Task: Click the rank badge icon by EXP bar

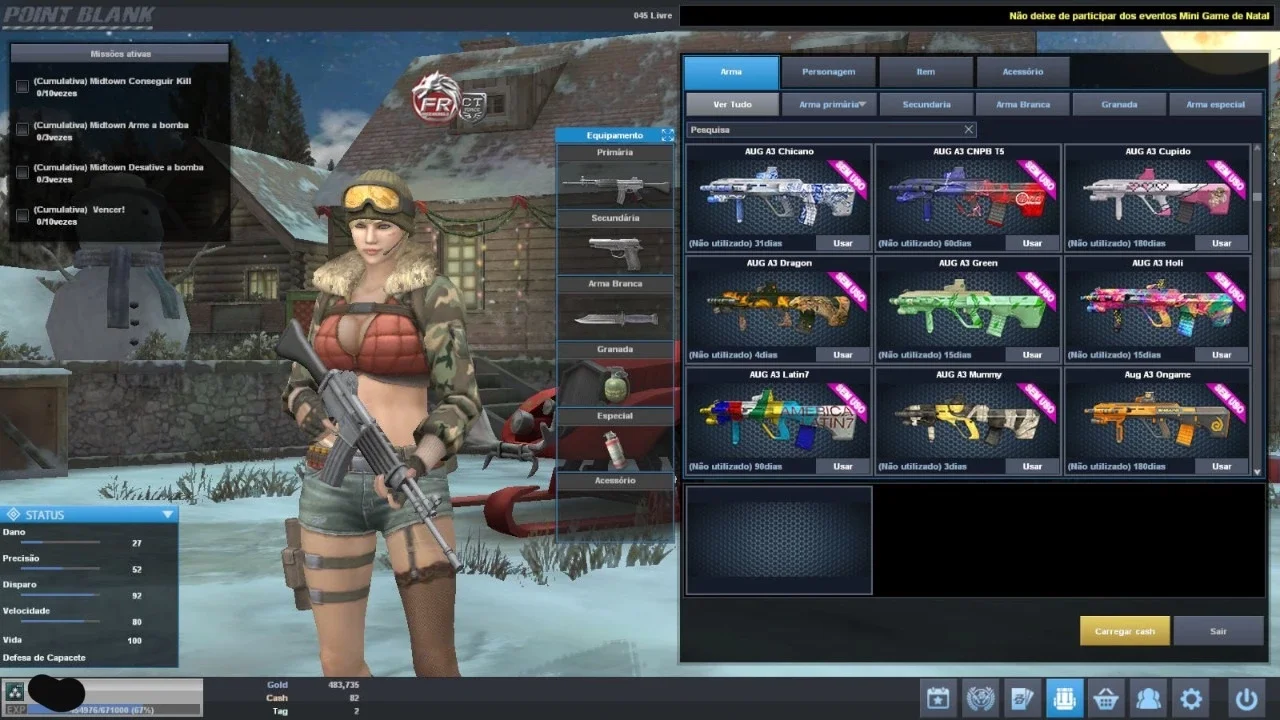Action: coord(14,691)
